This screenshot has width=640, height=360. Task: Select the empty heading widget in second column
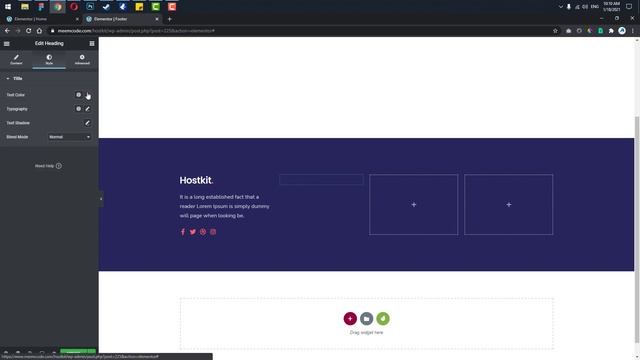pyautogui.click(x=321, y=180)
